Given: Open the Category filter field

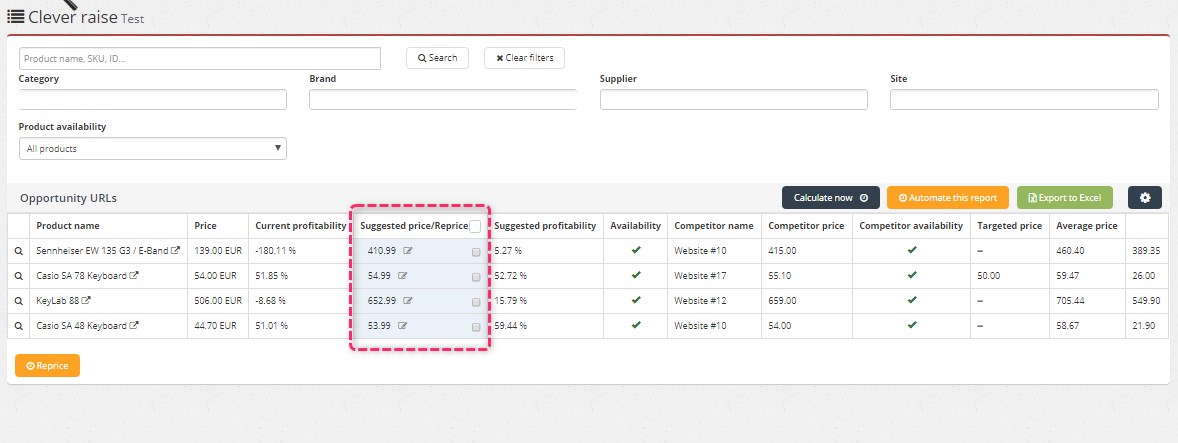Looking at the screenshot, I should pos(153,99).
